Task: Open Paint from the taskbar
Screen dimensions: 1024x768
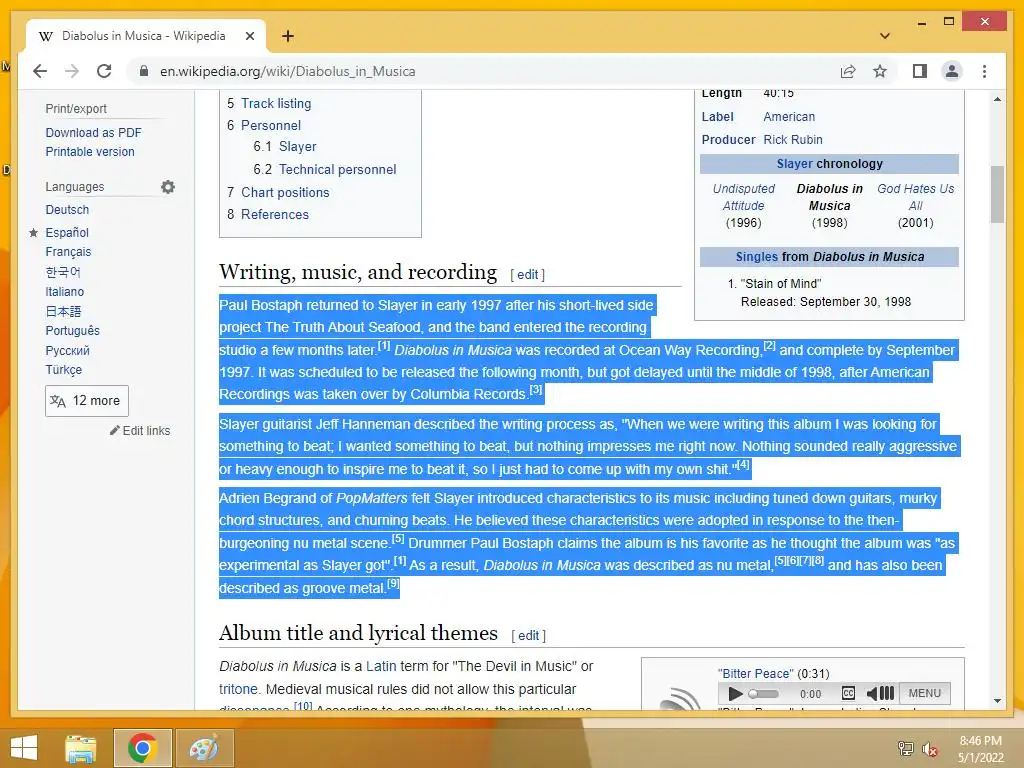Action: [x=204, y=748]
